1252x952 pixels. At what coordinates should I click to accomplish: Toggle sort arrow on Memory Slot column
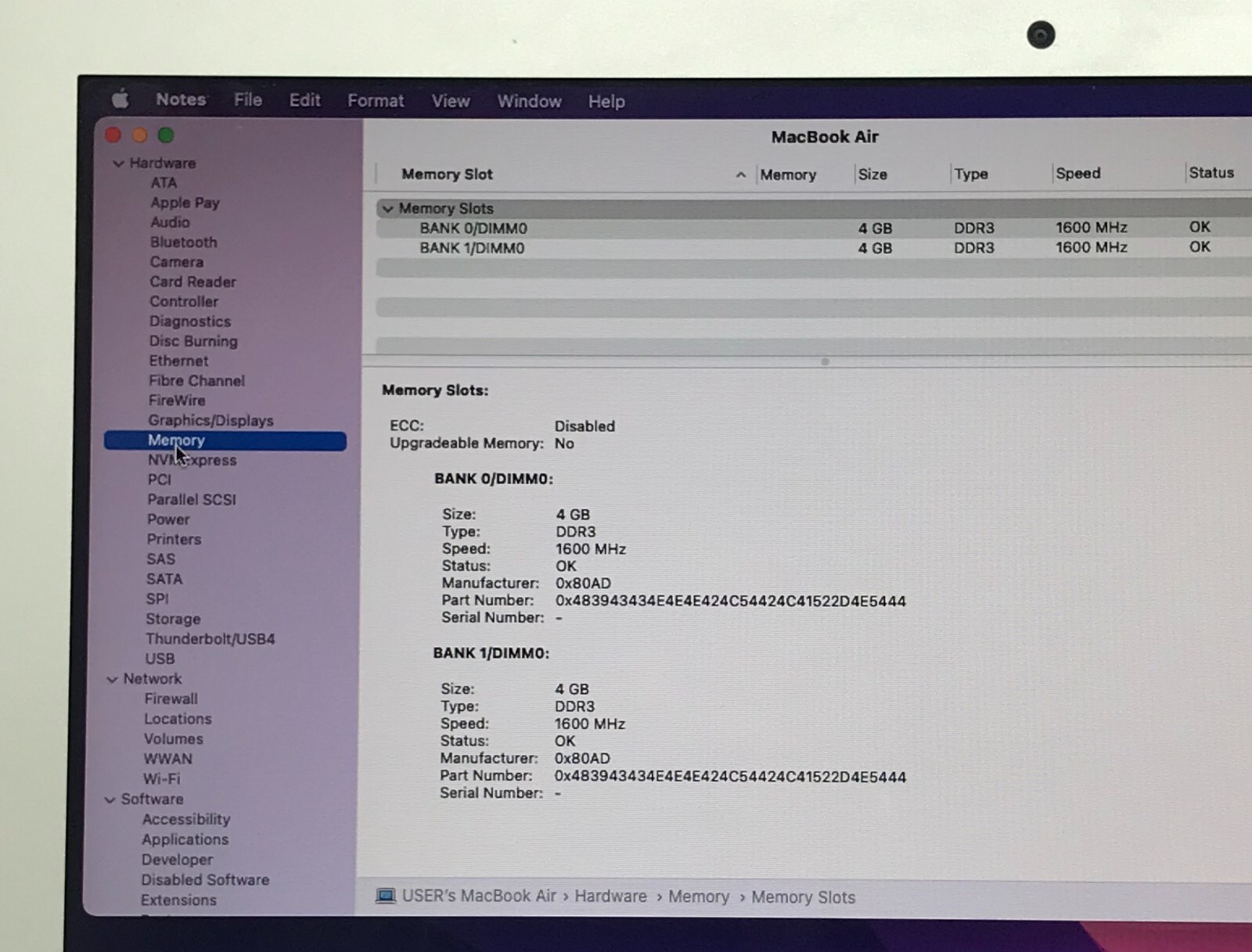tap(740, 174)
